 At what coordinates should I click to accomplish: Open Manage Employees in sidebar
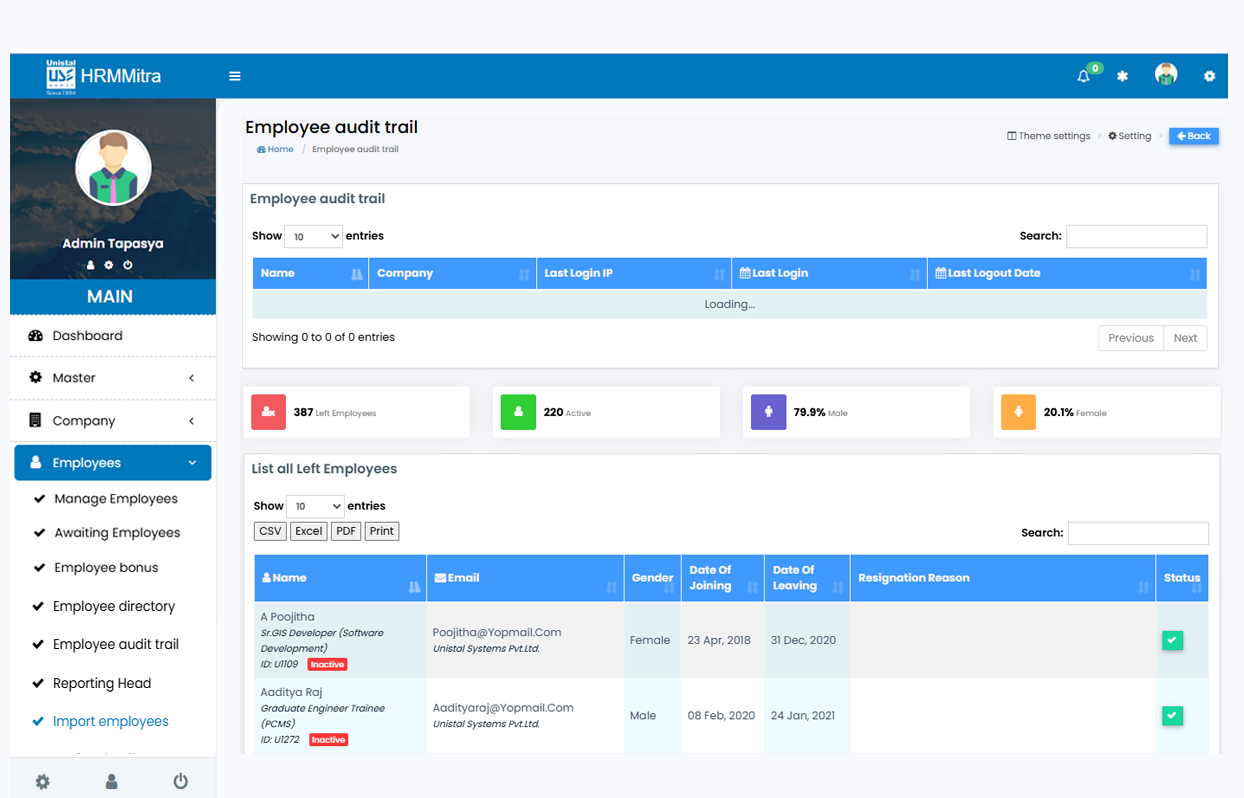tap(116, 499)
